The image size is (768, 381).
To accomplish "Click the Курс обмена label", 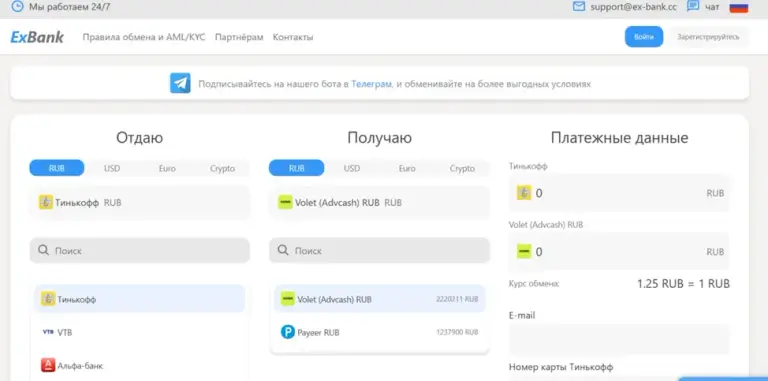I will 534,284.
